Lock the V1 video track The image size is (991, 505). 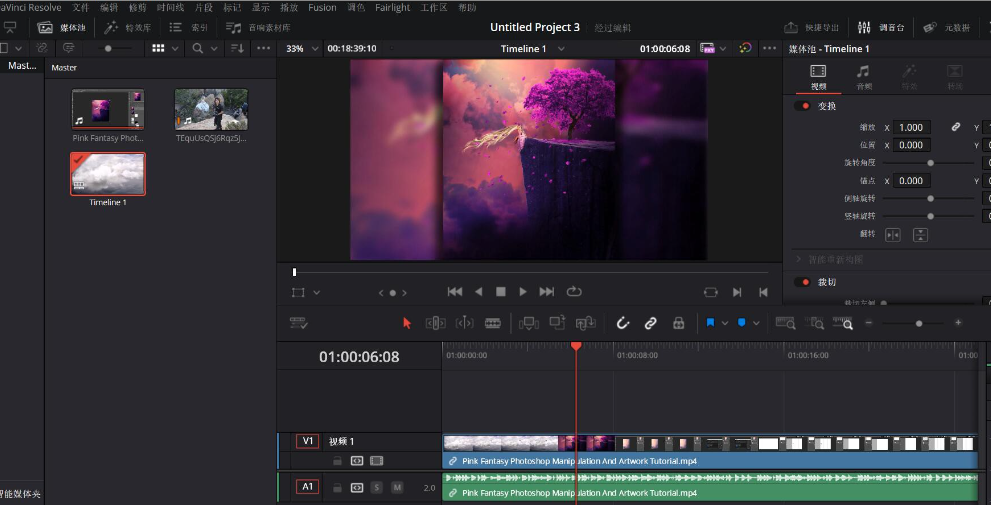click(337, 461)
